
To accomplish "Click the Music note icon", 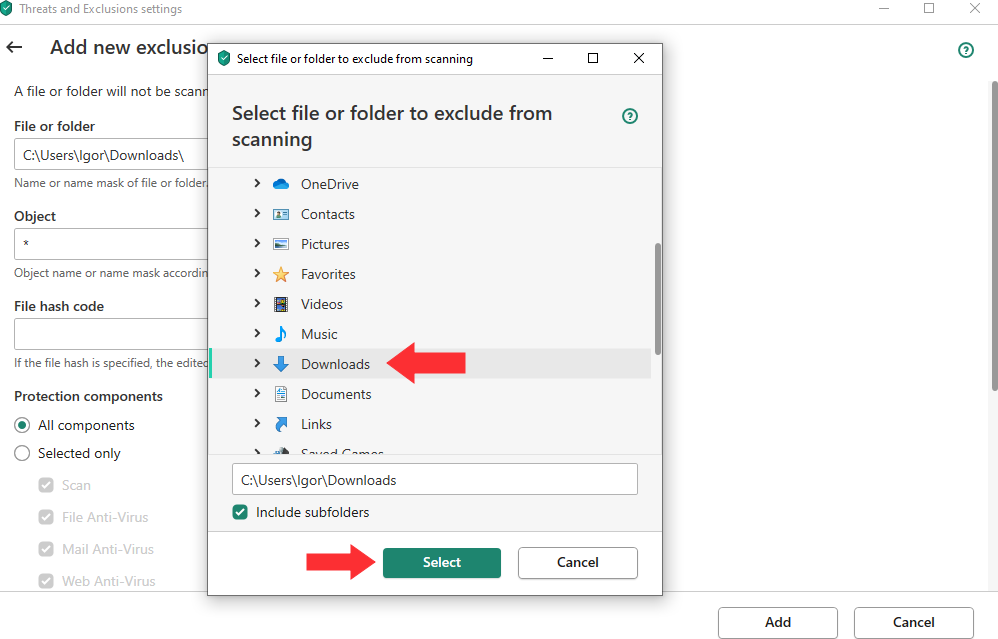I will (281, 334).
